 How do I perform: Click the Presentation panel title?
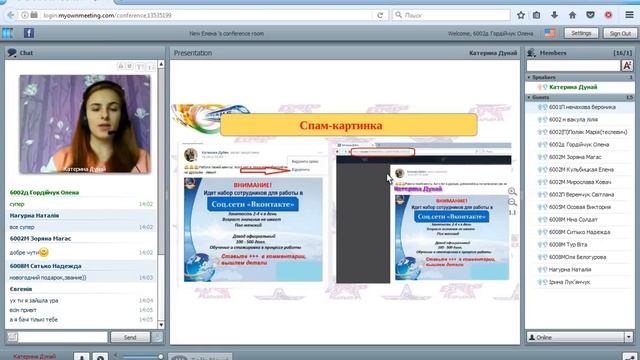(x=193, y=53)
